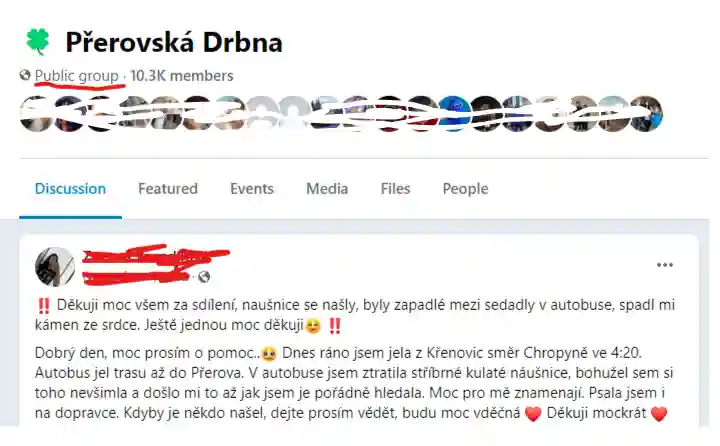Open the post's three-dot options menu
The image size is (720, 446).
[664, 265]
